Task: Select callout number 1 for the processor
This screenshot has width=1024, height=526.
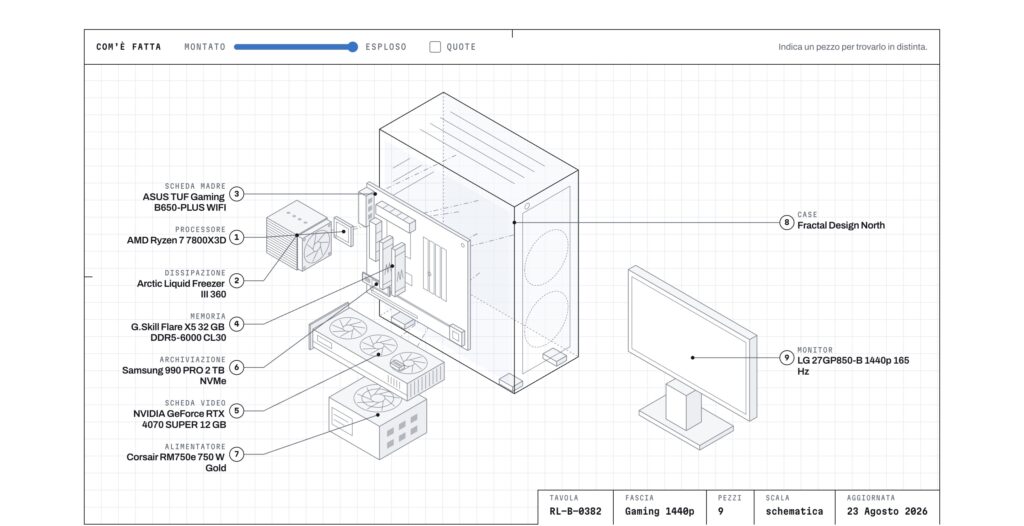Action: pos(236,237)
